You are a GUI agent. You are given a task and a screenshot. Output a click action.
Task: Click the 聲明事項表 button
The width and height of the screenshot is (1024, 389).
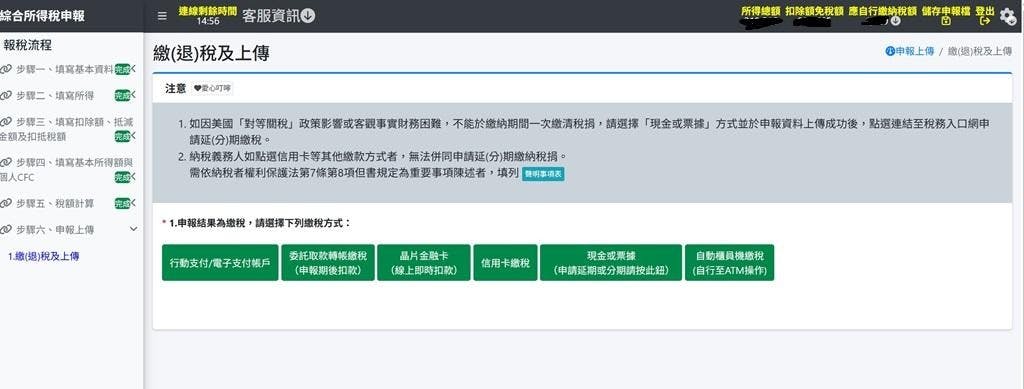click(543, 174)
